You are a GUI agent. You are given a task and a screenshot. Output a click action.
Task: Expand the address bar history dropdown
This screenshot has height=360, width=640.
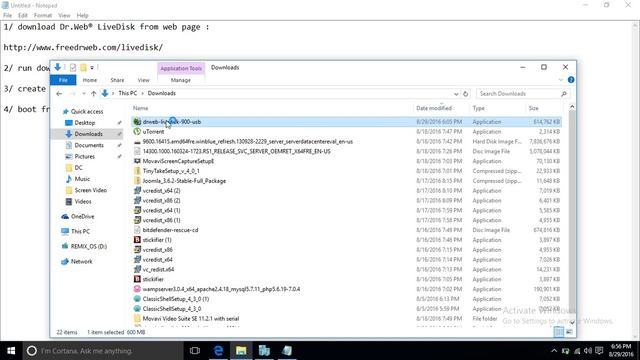click(x=456, y=94)
